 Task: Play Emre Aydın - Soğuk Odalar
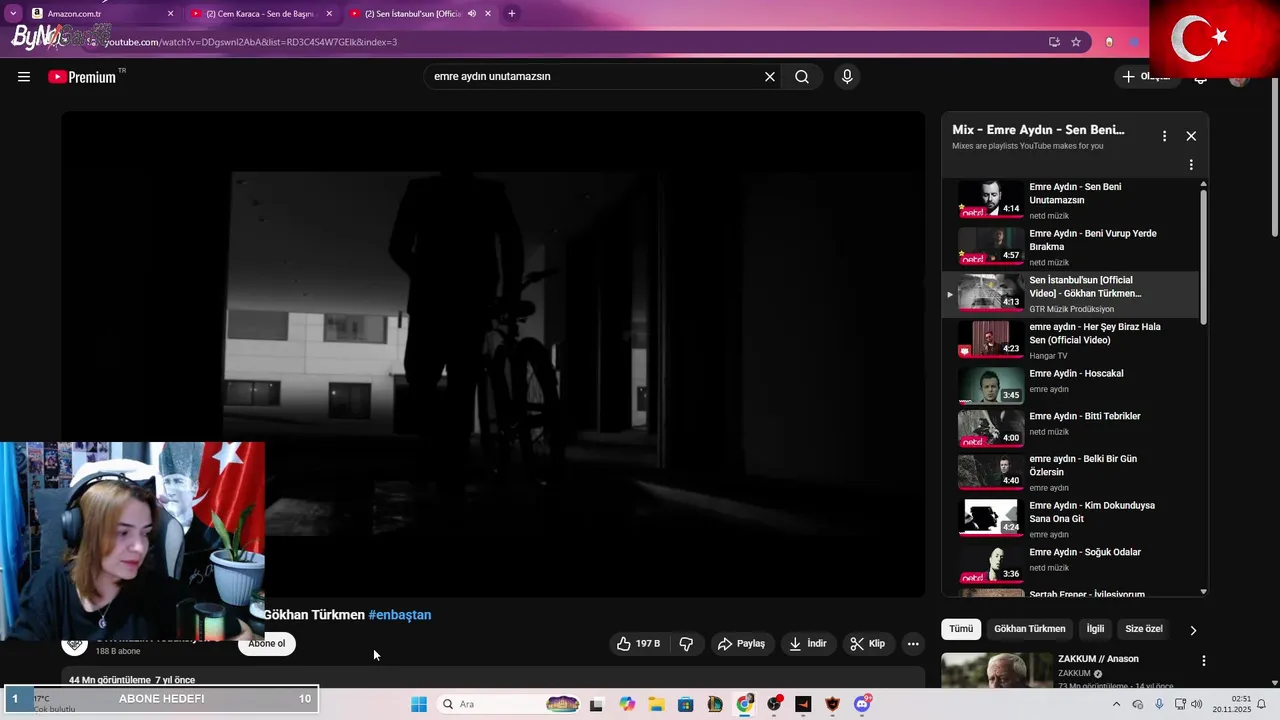point(1070,564)
